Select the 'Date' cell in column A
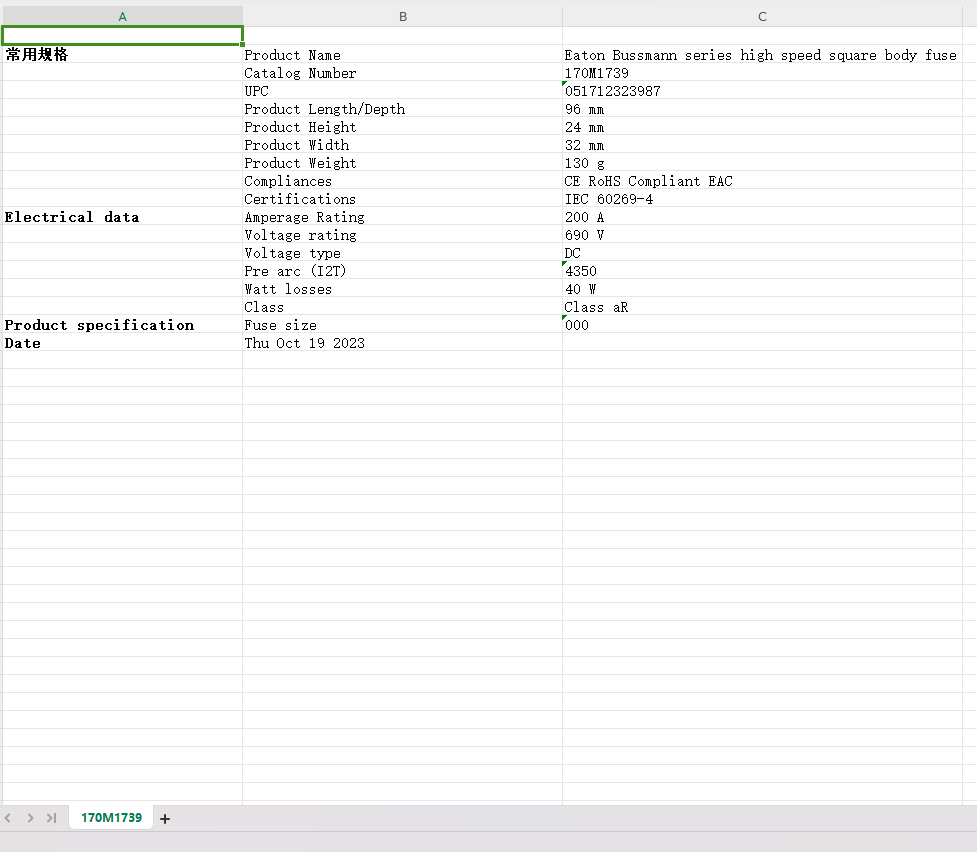This screenshot has height=852, width=977. (x=123, y=342)
